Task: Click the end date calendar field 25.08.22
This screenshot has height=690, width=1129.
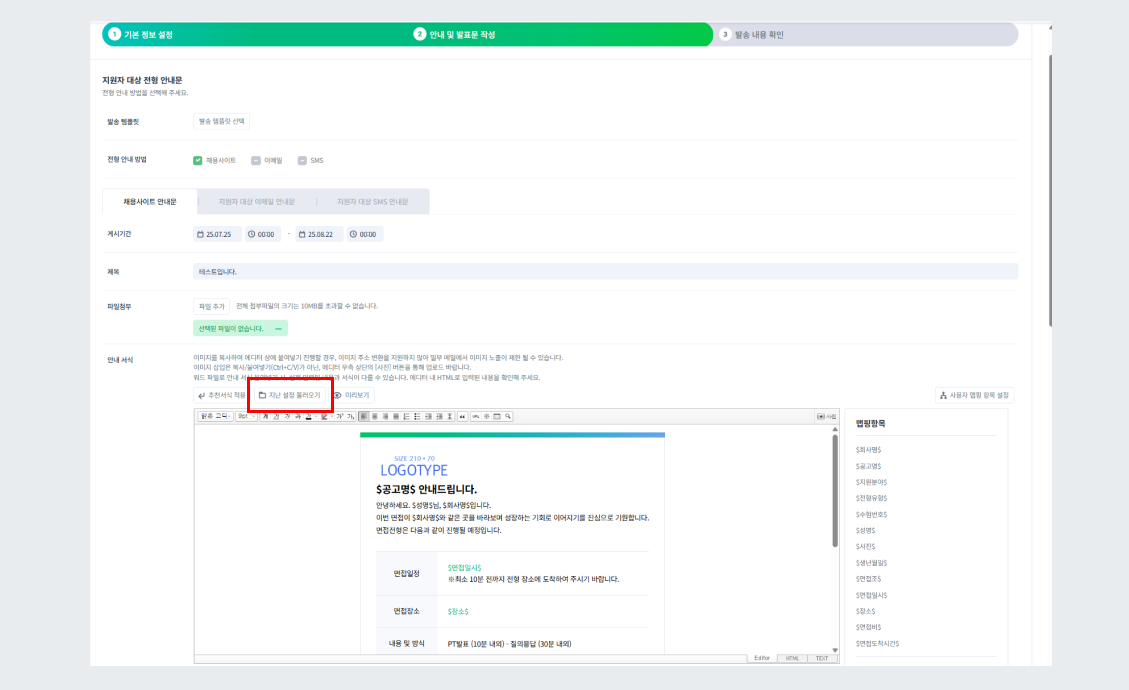Action: (320, 234)
